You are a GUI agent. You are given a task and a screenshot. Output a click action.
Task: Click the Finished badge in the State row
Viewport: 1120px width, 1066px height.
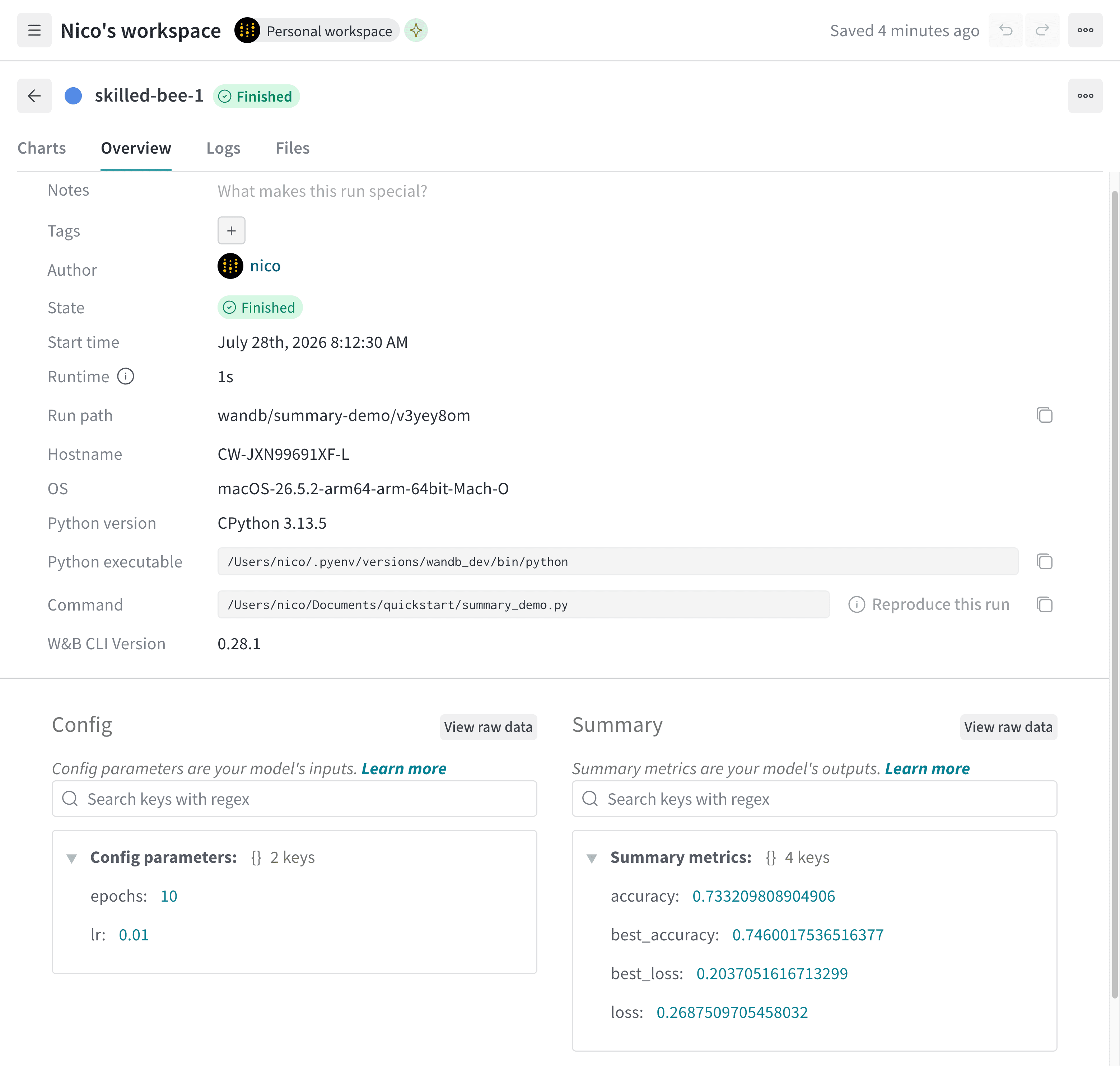(260, 307)
